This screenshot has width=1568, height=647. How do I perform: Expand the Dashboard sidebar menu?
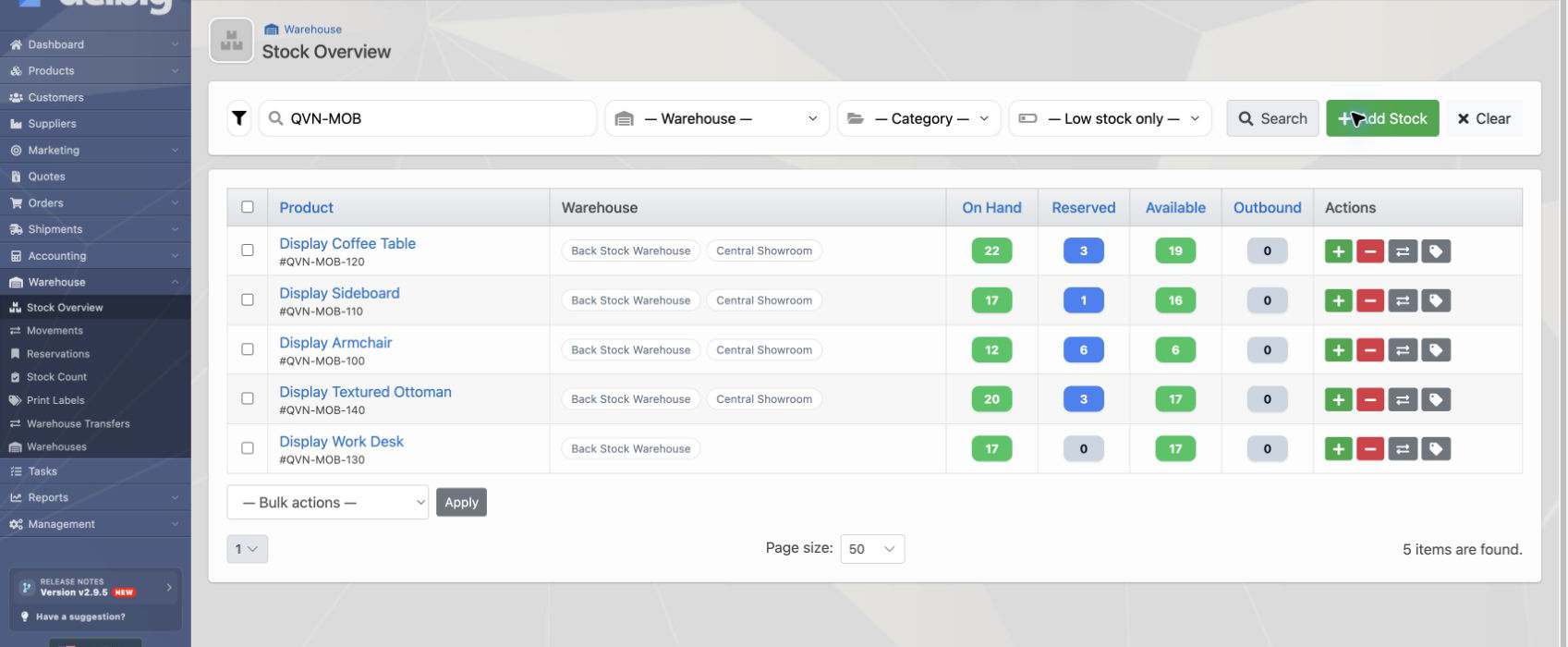pos(95,44)
